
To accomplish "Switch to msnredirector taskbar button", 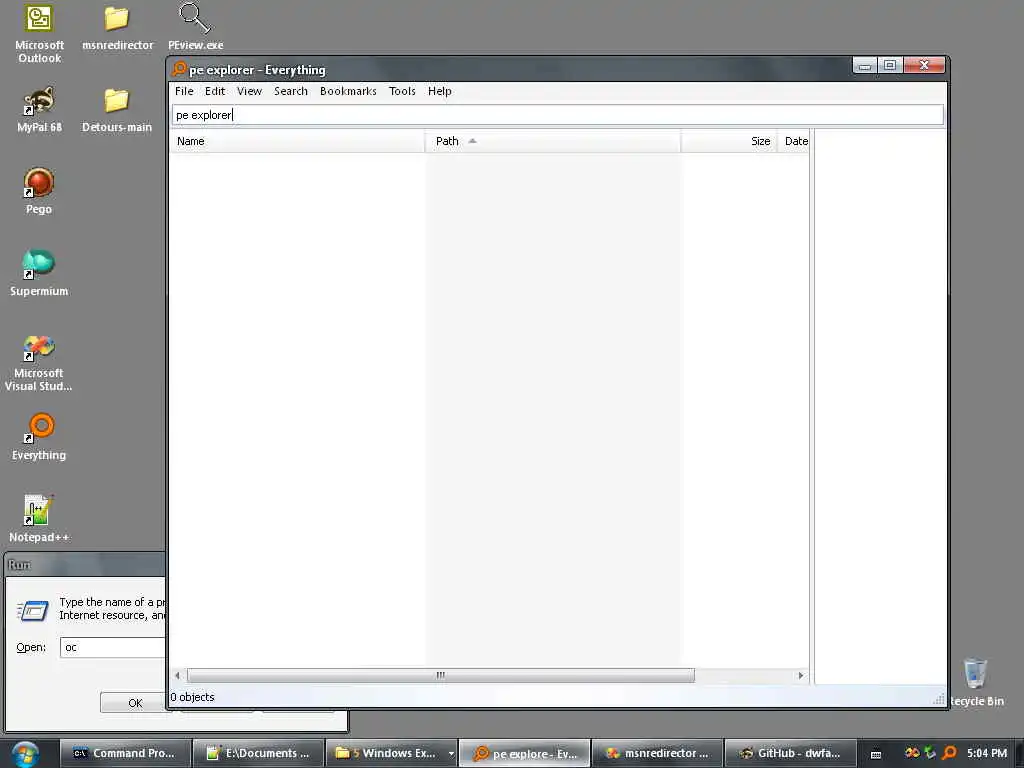I will 658,754.
